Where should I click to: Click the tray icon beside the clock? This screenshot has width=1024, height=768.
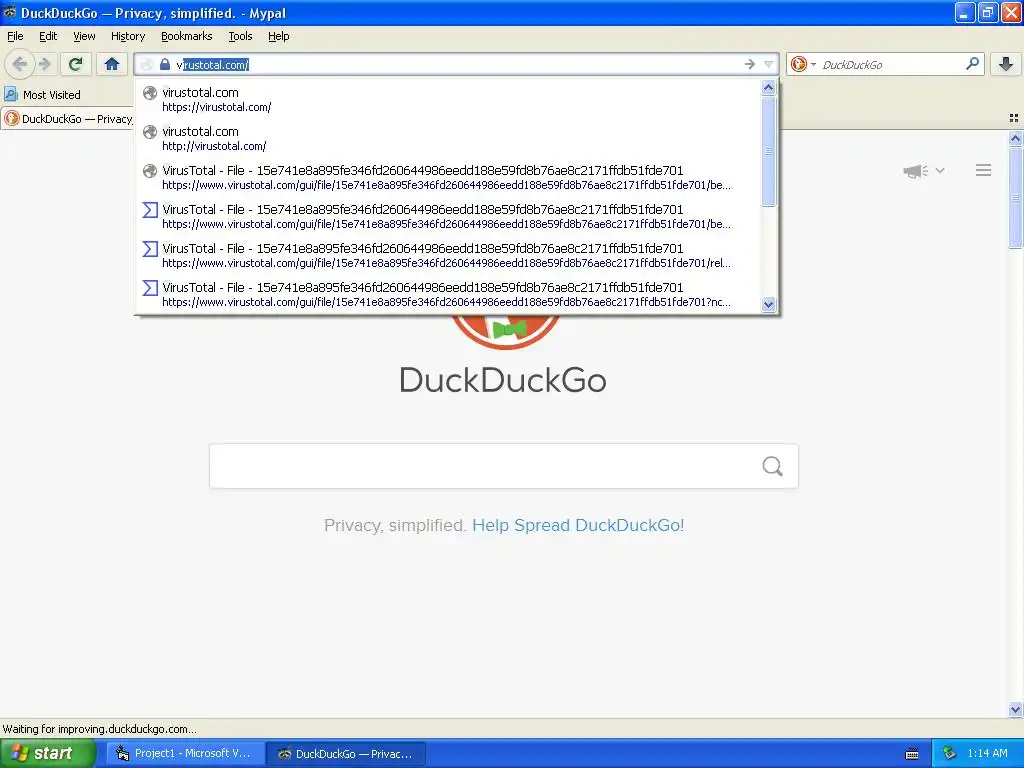point(950,753)
